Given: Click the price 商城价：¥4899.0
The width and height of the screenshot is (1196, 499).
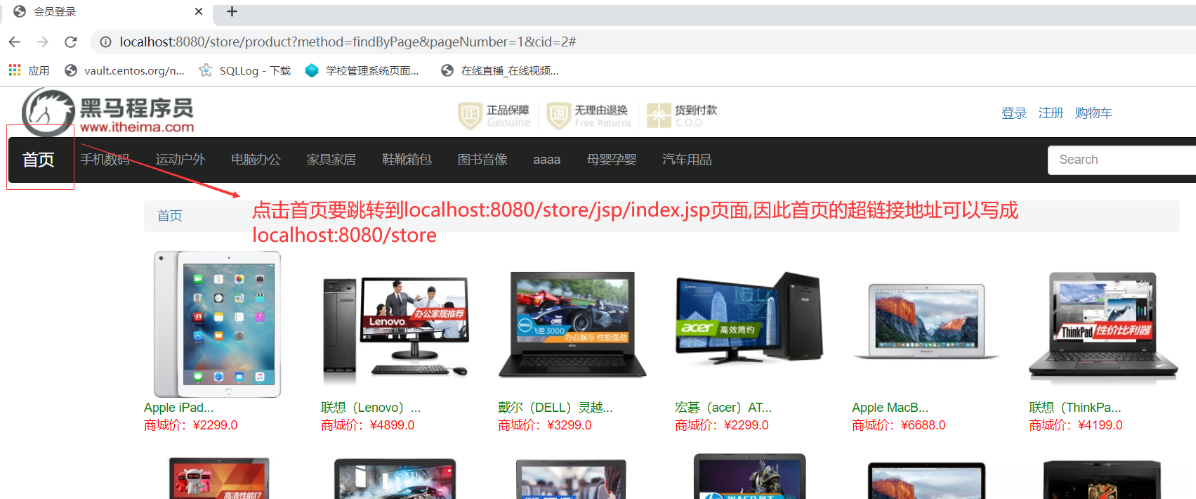Looking at the screenshot, I should [368, 425].
